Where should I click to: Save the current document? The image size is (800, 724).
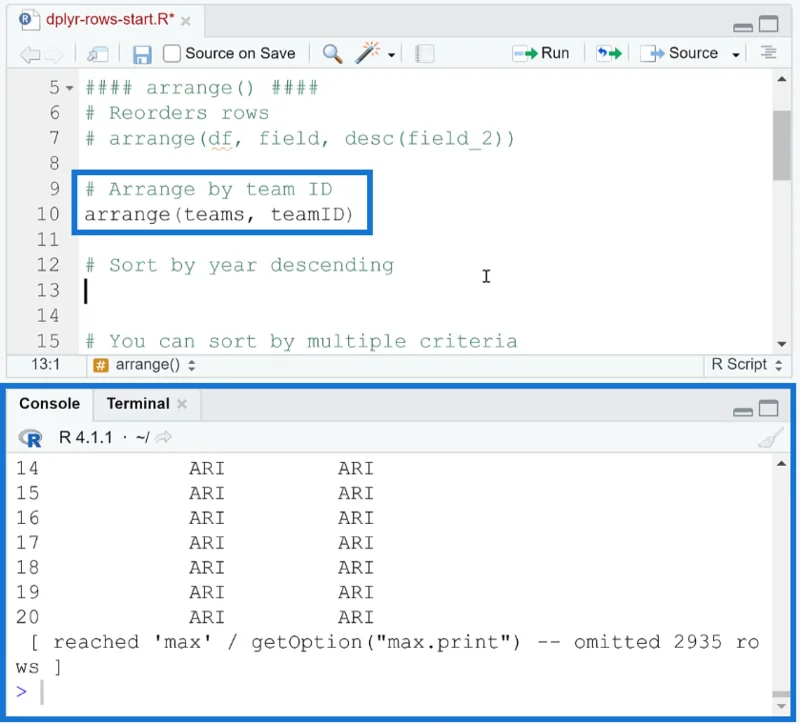(x=142, y=54)
